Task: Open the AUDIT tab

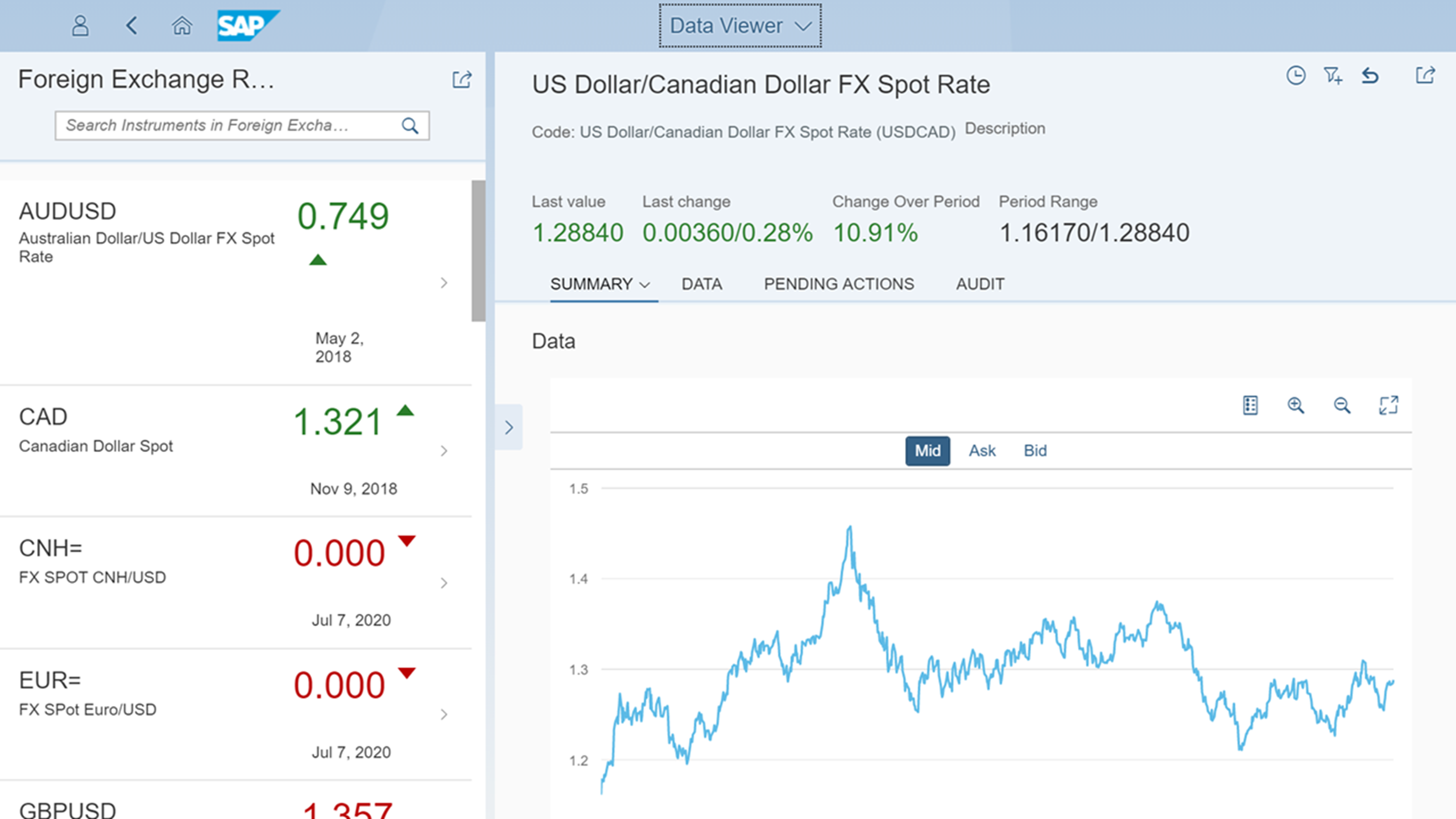Action: [x=980, y=284]
